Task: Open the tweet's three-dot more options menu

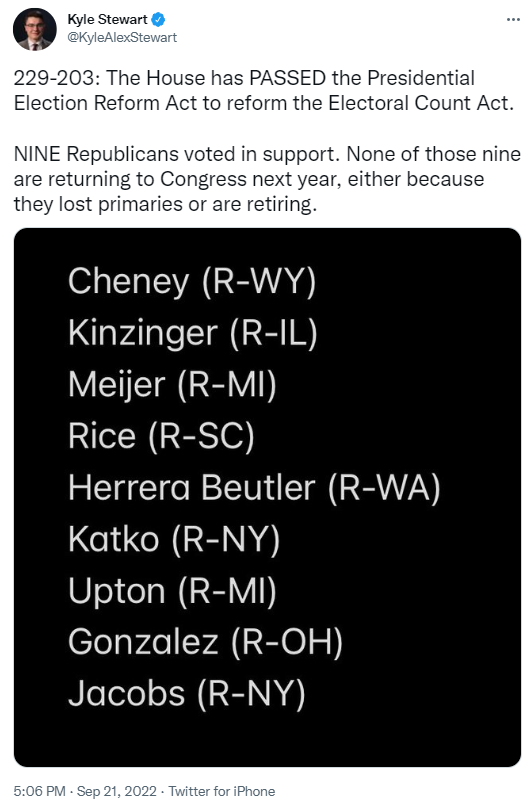Action: click(513, 20)
